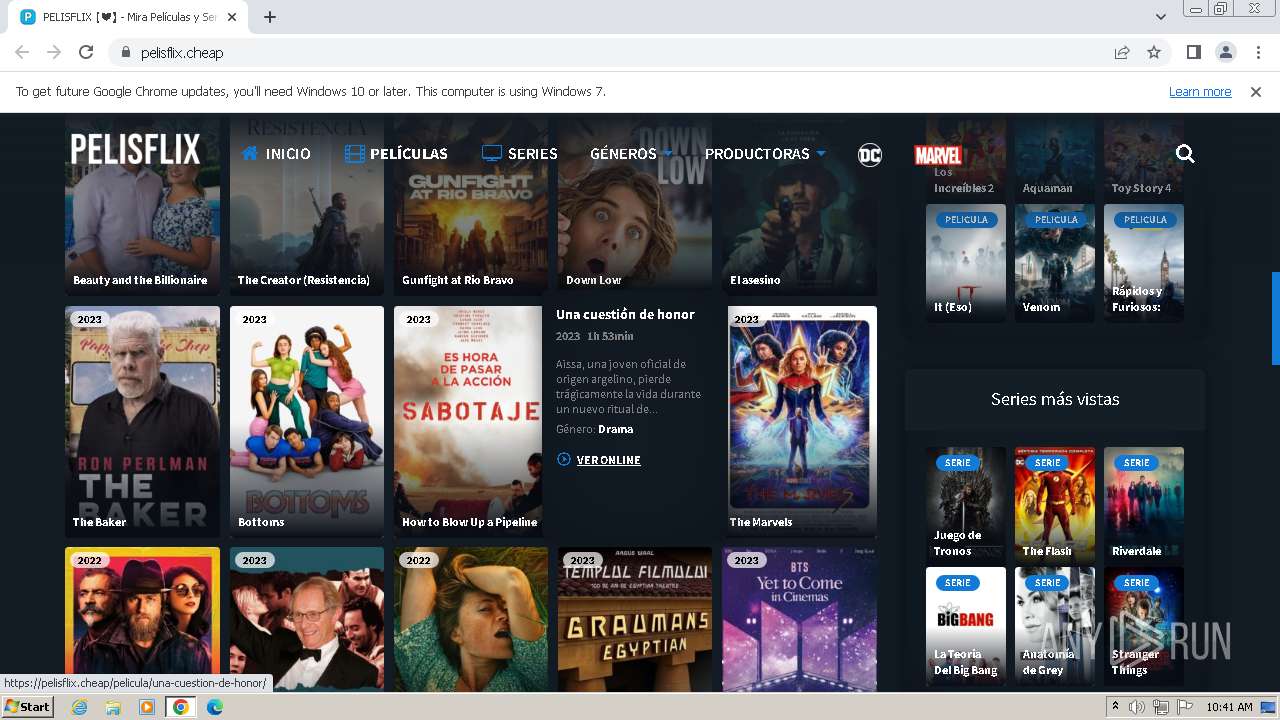This screenshot has height=720, width=1280.
Task: Launch Internet Explorer from the taskbar
Action: 79,707
